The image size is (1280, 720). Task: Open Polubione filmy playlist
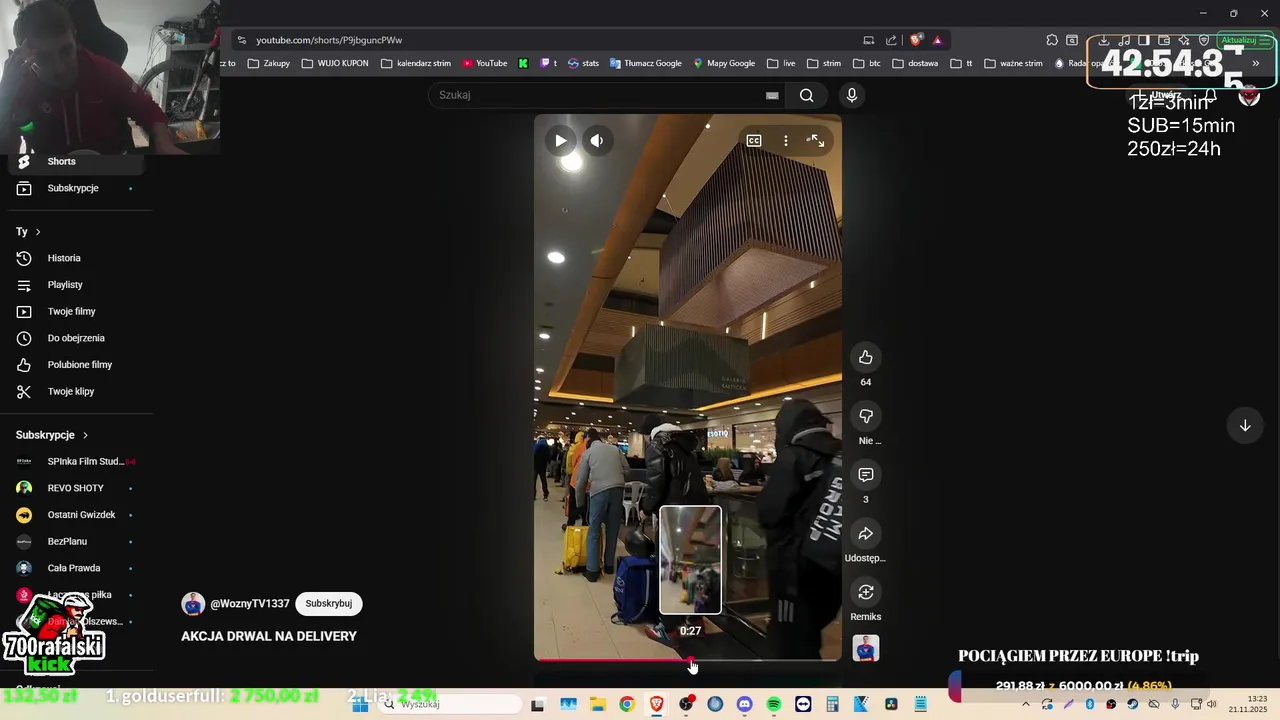click(x=76, y=365)
